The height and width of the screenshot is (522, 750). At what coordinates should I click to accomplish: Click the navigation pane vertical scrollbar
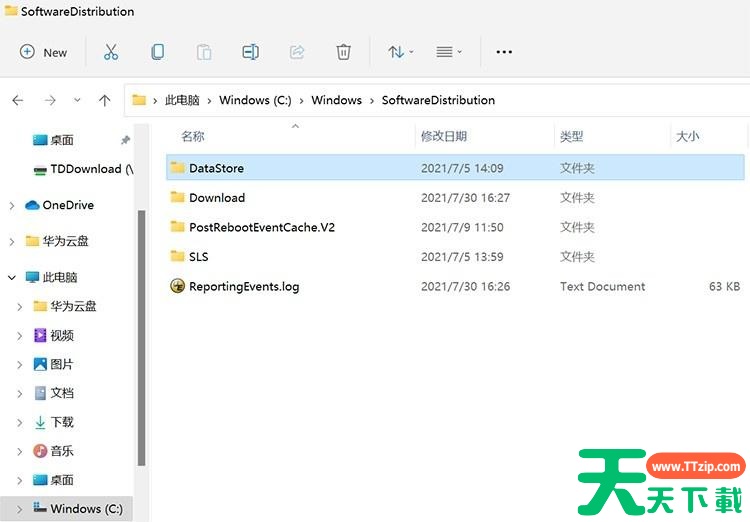[142, 338]
